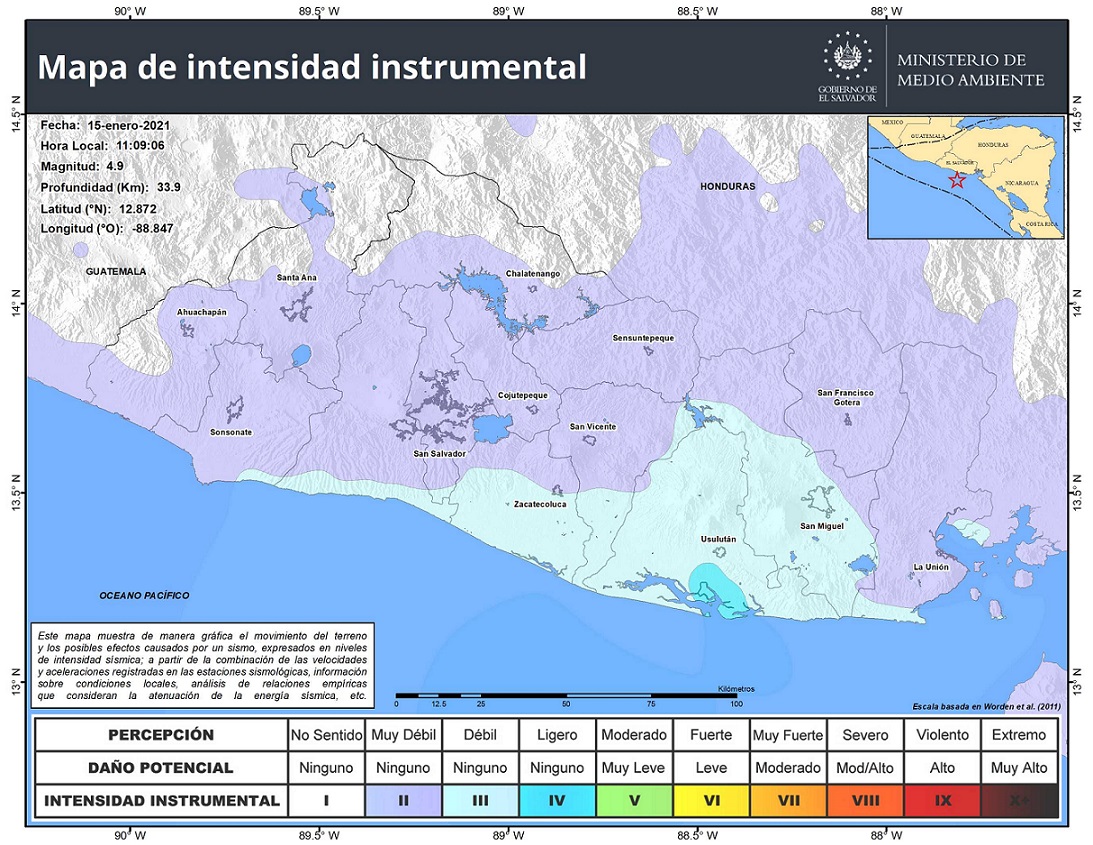This screenshot has width=1093, height=845.
Task: Select the Santa Ana city label
Action: point(296,276)
